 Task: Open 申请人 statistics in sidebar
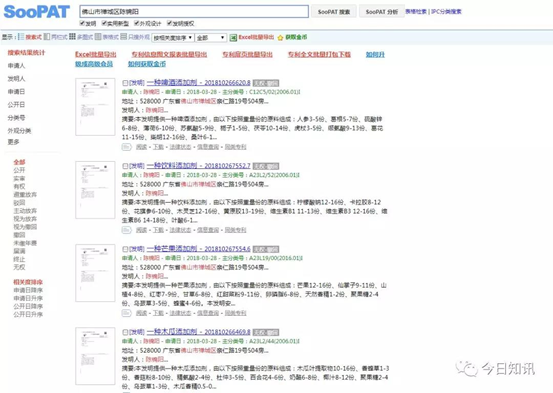click(x=16, y=66)
